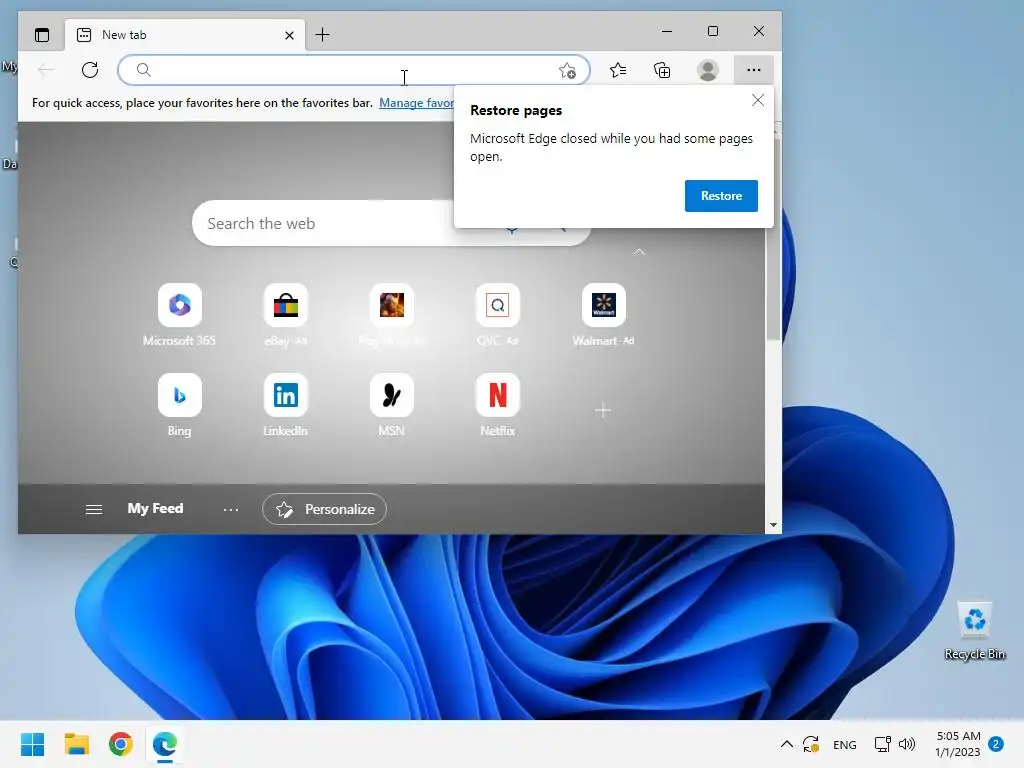Viewport: 1024px width, 768px height.
Task: Maximize the Edge window
Action: [712, 31]
